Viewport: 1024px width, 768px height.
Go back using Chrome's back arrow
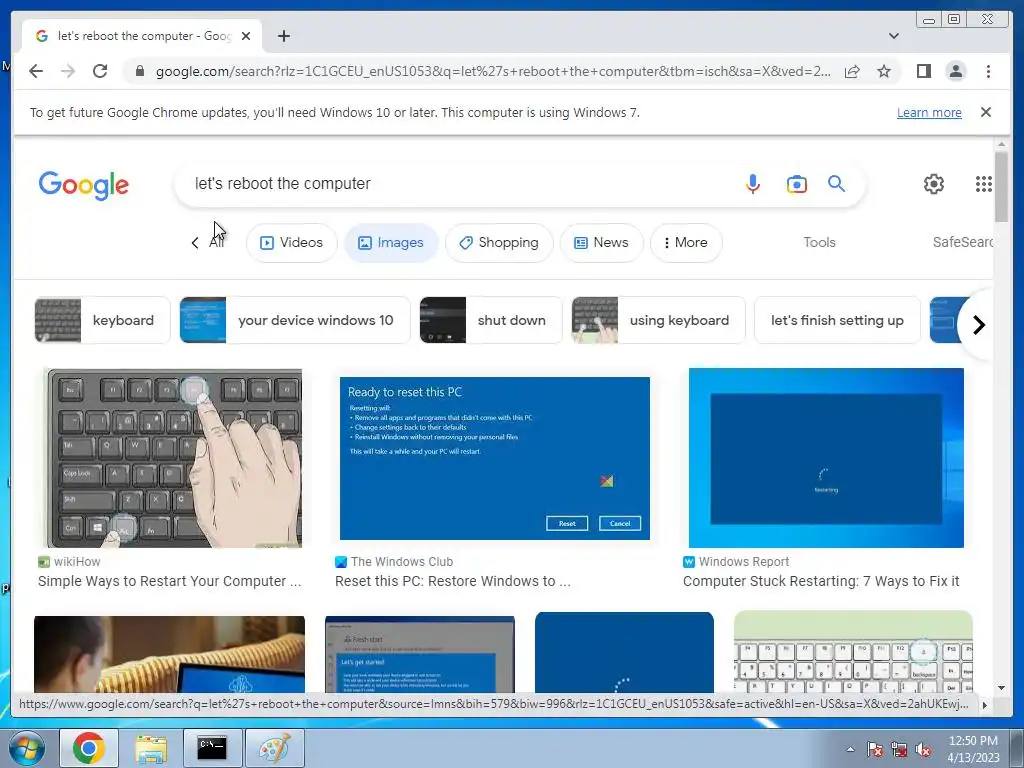tap(36, 71)
